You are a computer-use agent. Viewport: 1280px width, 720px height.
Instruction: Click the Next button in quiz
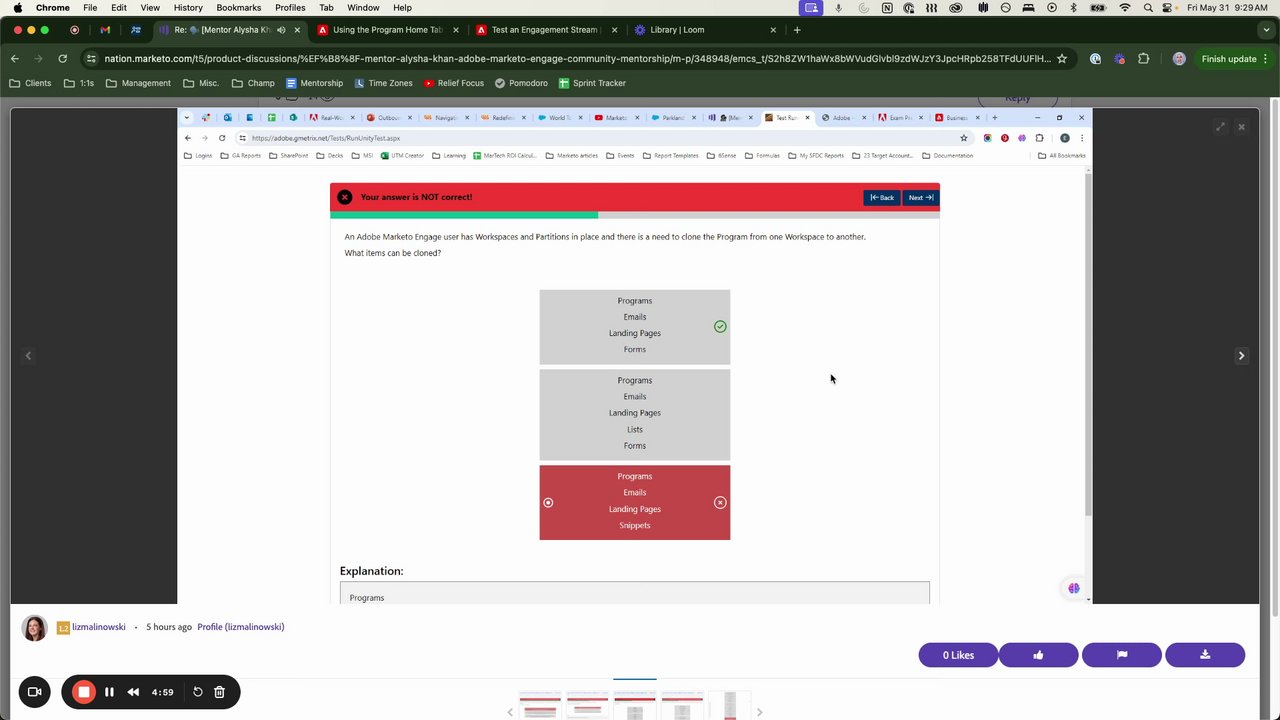pyautogui.click(x=920, y=197)
